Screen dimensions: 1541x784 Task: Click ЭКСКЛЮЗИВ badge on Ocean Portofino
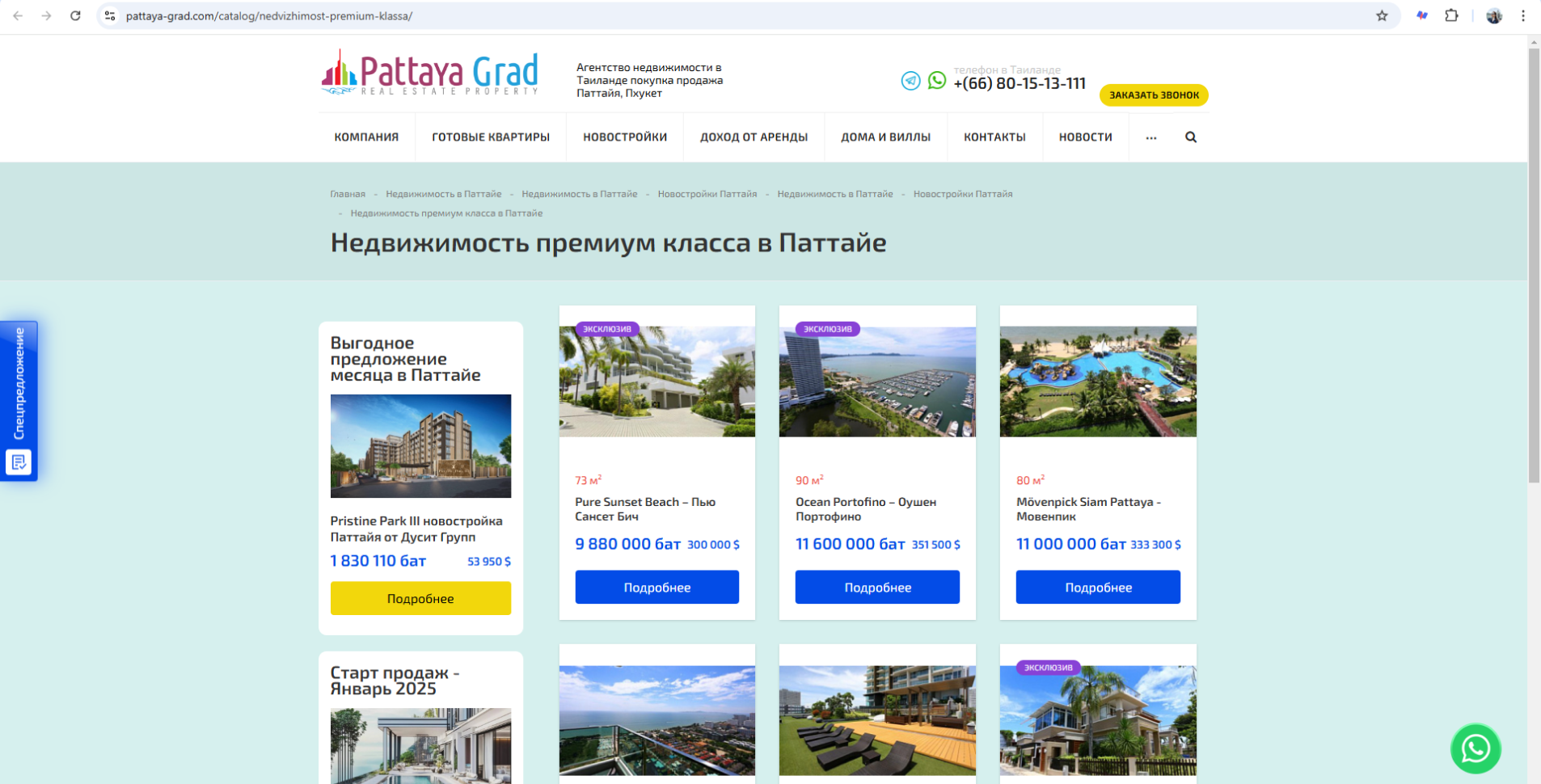pyautogui.click(x=828, y=329)
